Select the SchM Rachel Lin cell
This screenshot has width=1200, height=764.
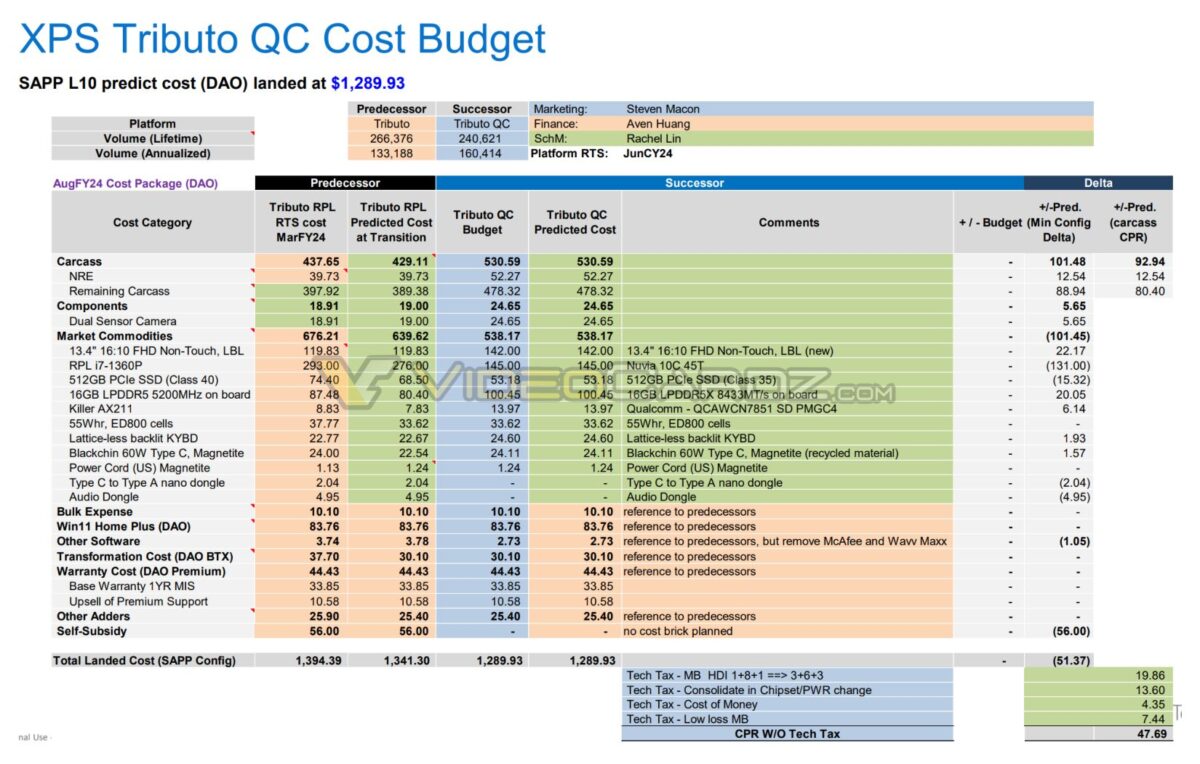point(653,139)
